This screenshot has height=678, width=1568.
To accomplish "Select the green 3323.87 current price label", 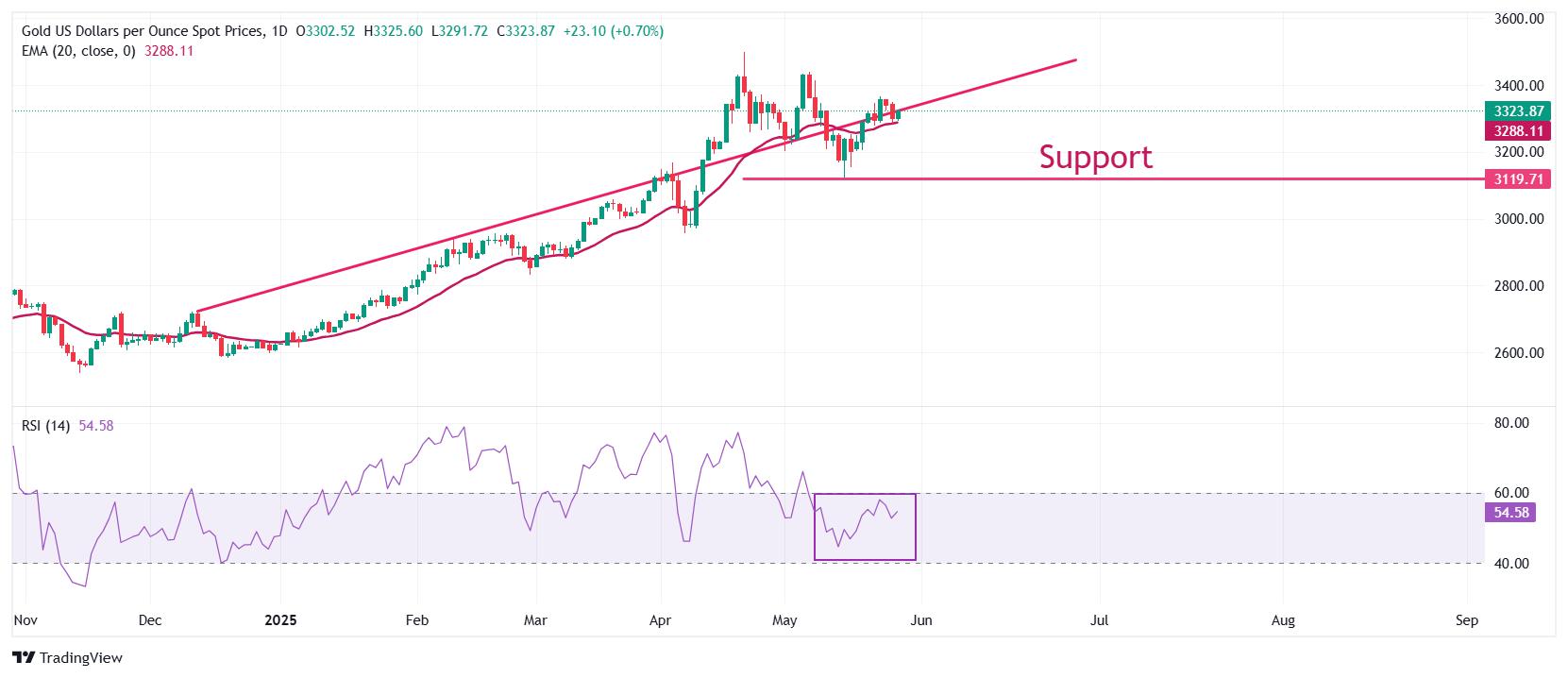I will coord(1518,111).
